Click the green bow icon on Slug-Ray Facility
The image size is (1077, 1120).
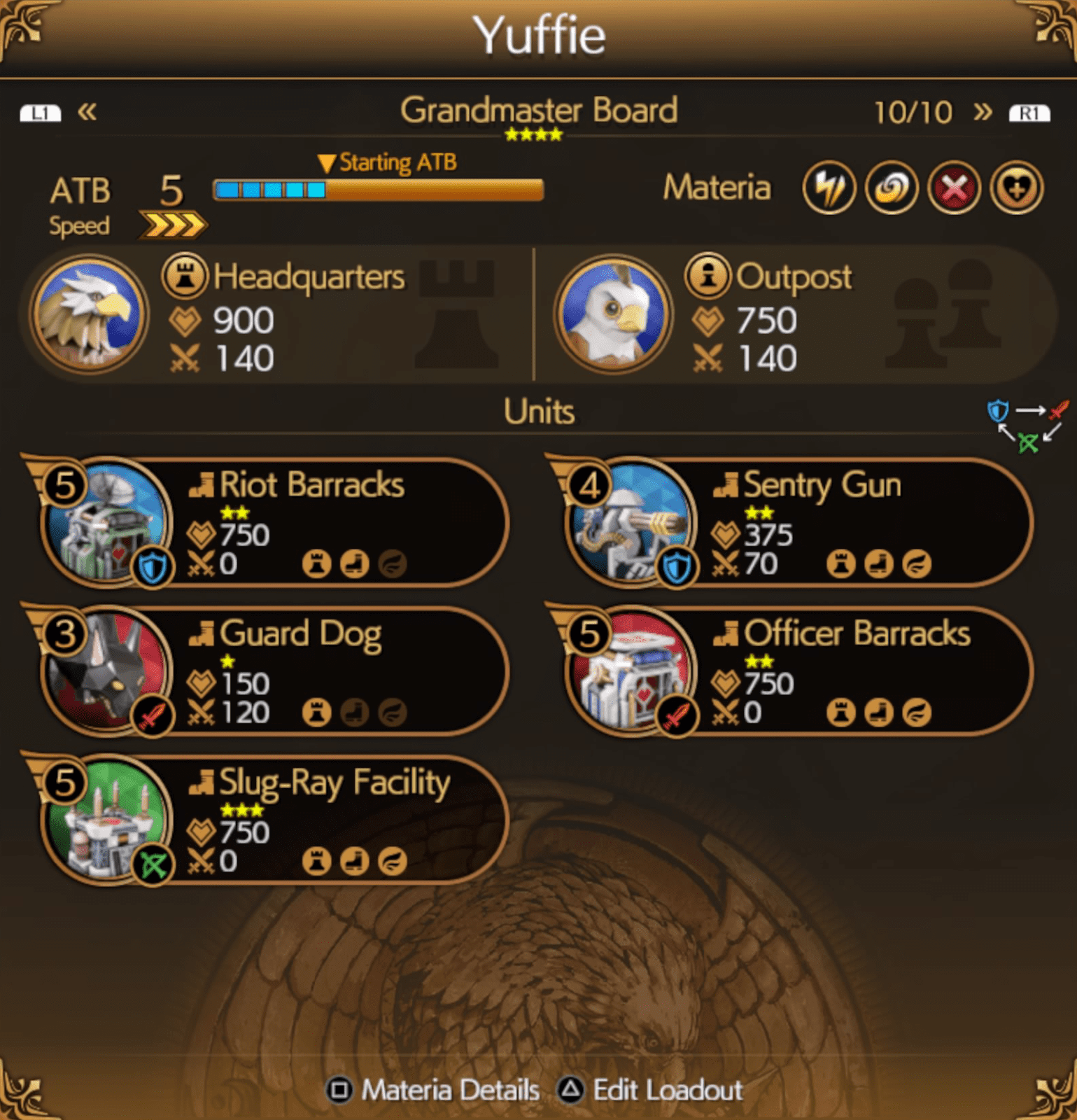(x=152, y=864)
